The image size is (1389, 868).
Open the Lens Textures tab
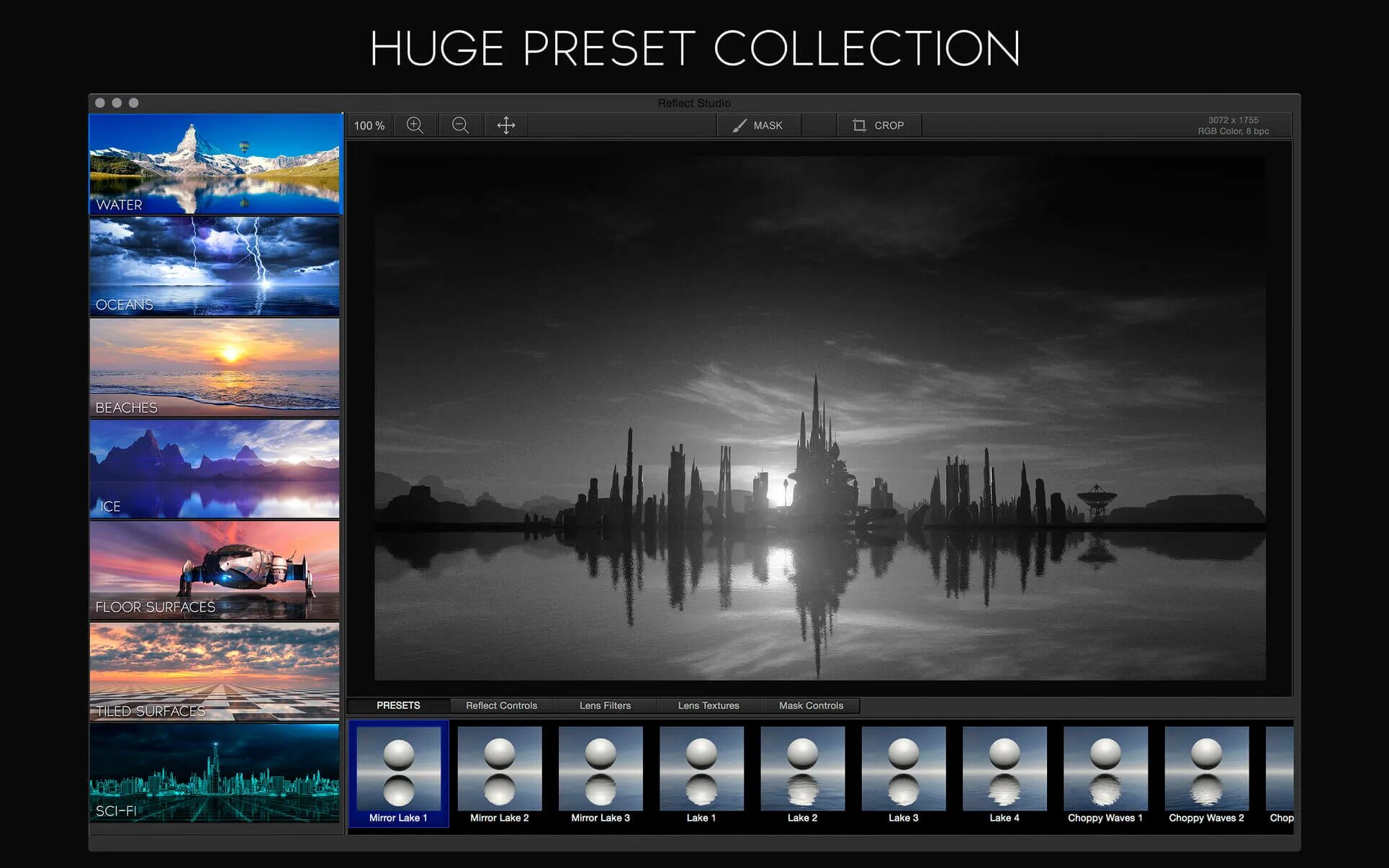708,705
